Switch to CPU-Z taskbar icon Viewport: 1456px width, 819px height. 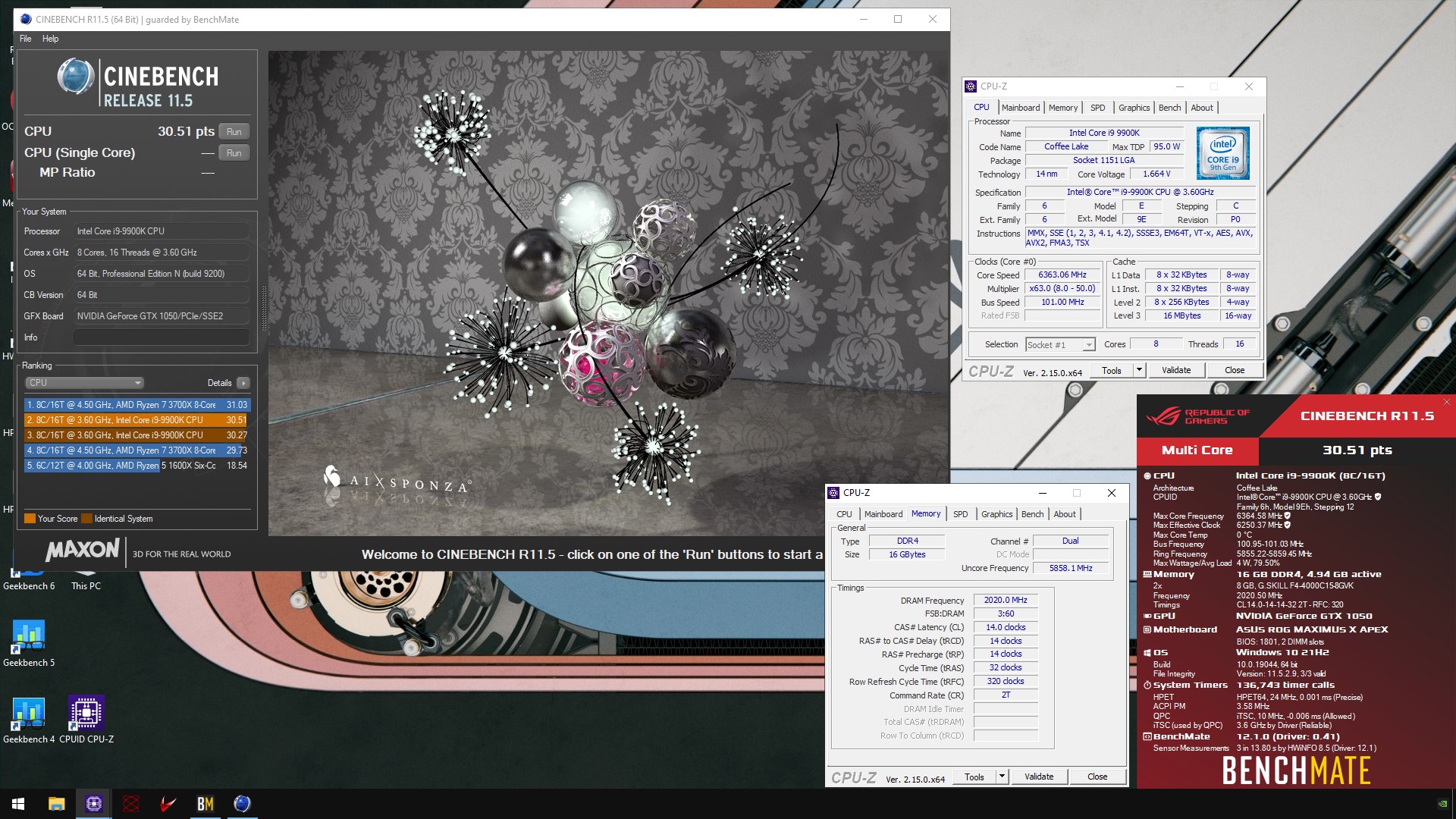94,804
